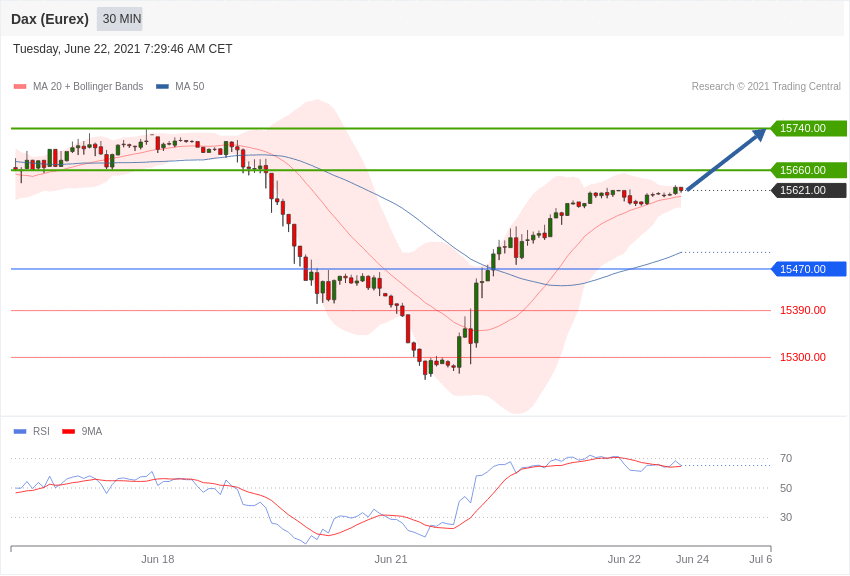Click the RSI legend color swatch

[20, 432]
